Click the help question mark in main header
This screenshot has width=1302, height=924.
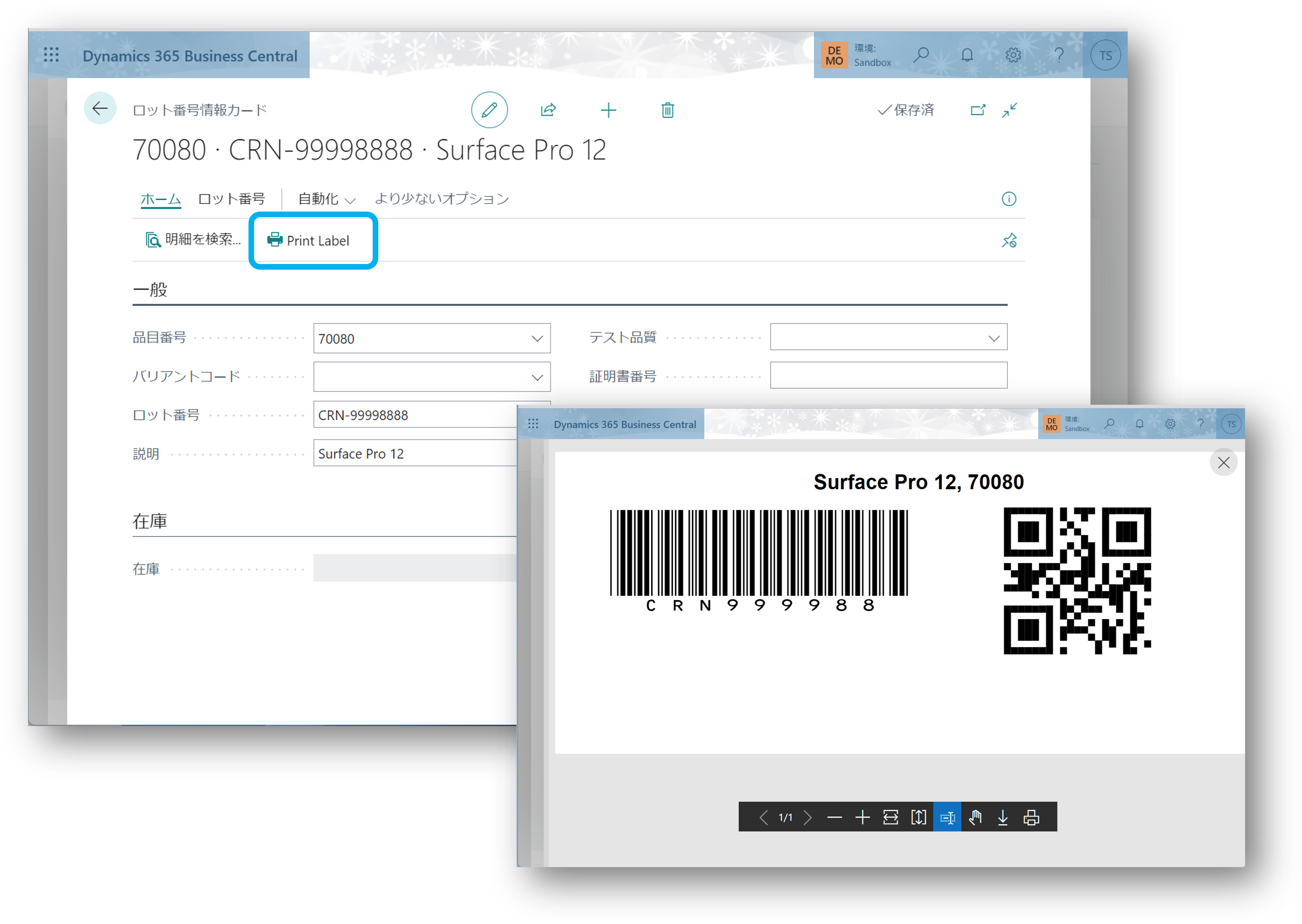point(1059,54)
